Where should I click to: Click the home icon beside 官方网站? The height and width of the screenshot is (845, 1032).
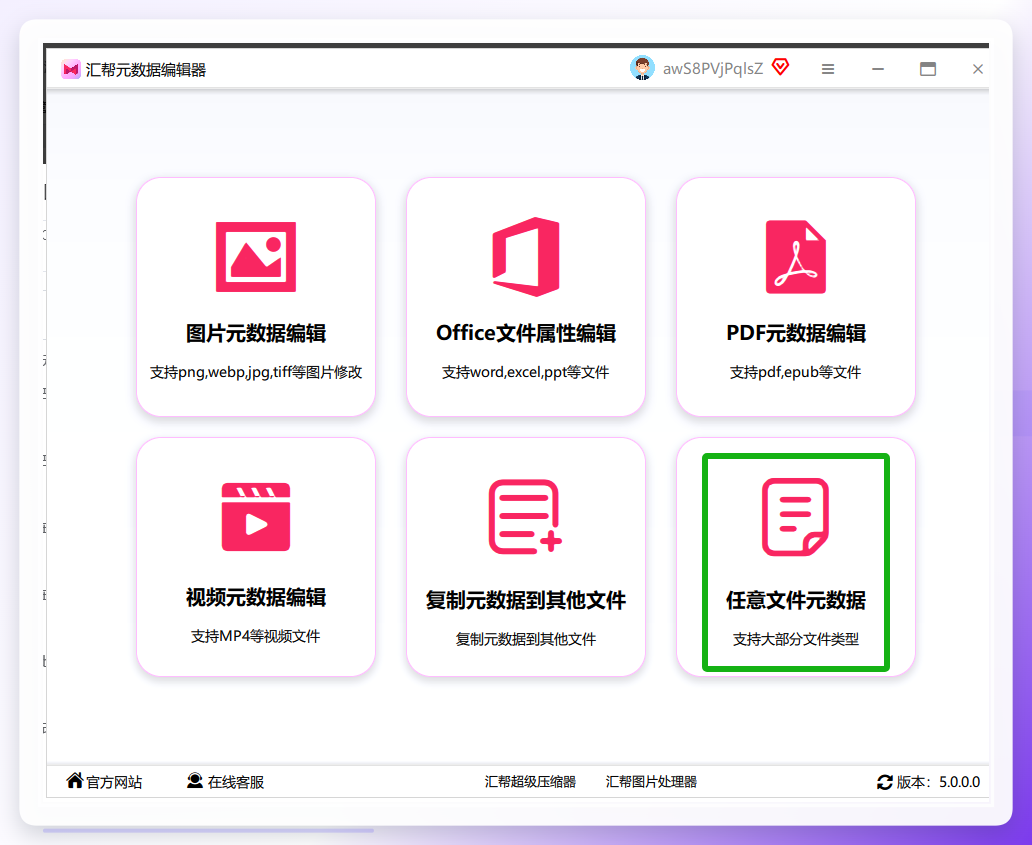click(75, 781)
